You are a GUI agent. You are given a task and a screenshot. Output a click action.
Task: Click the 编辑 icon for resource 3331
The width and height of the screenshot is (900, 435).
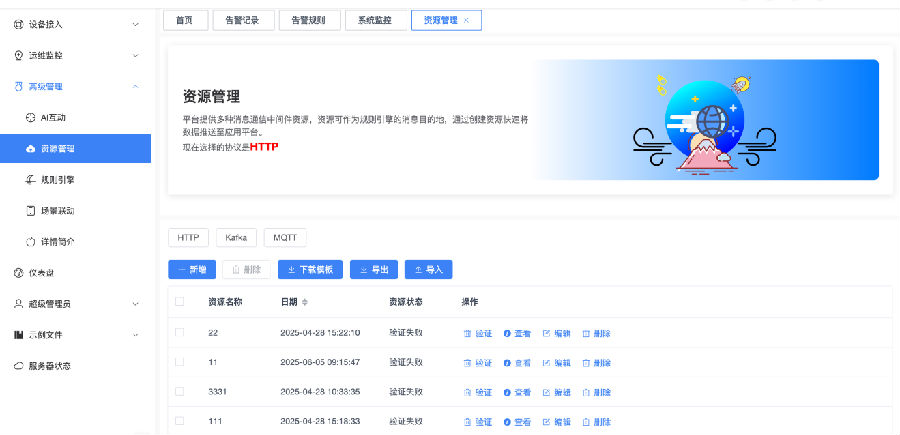(x=546, y=392)
